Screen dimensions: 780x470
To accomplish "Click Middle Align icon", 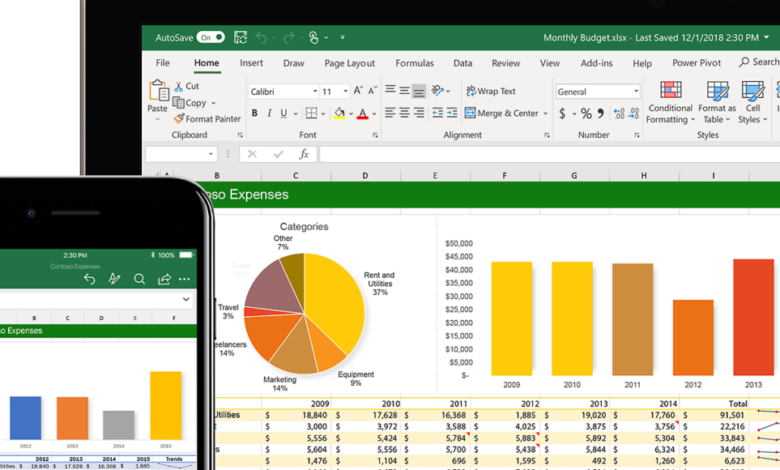I will coord(404,91).
